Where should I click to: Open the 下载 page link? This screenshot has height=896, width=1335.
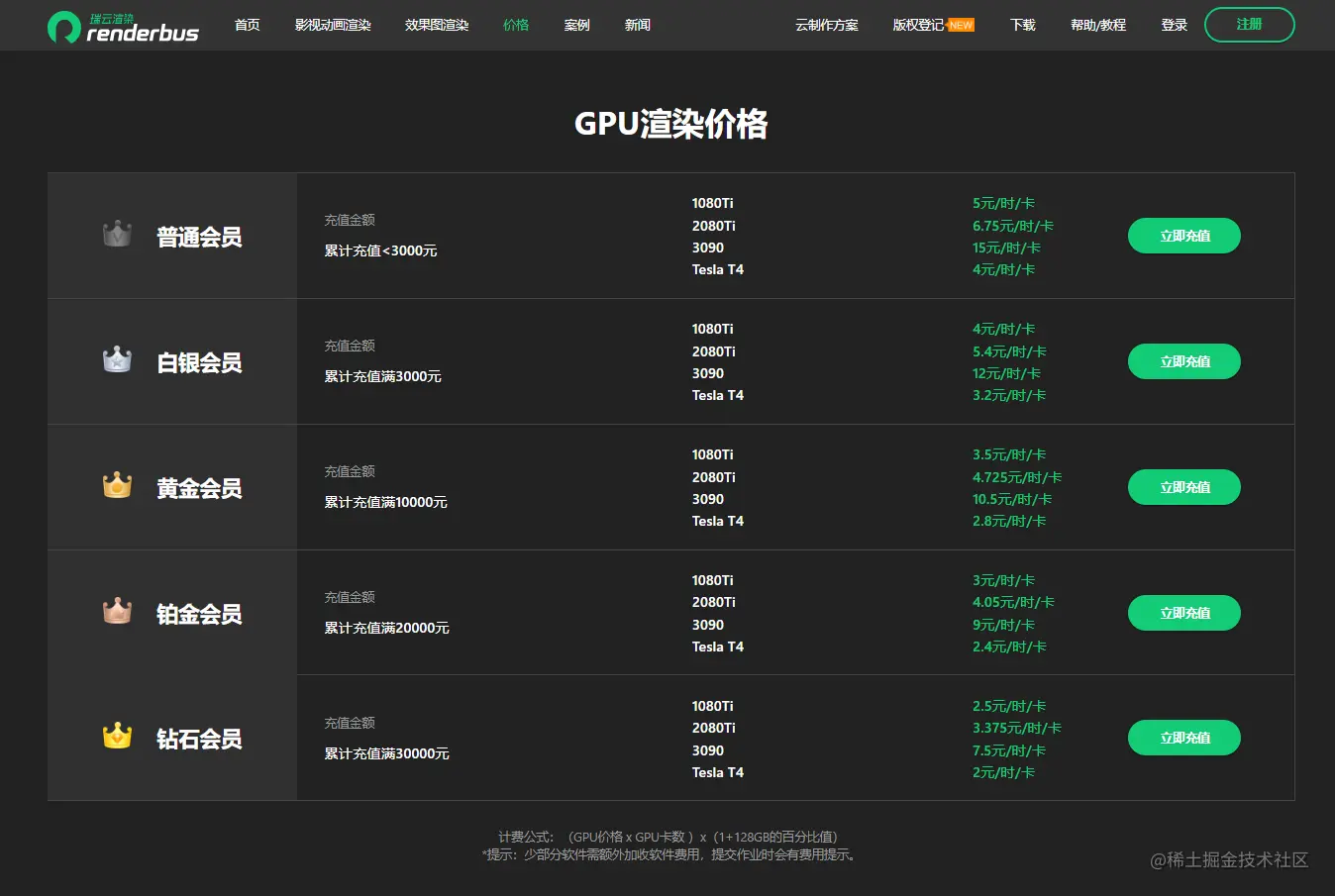(x=1022, y=25)
